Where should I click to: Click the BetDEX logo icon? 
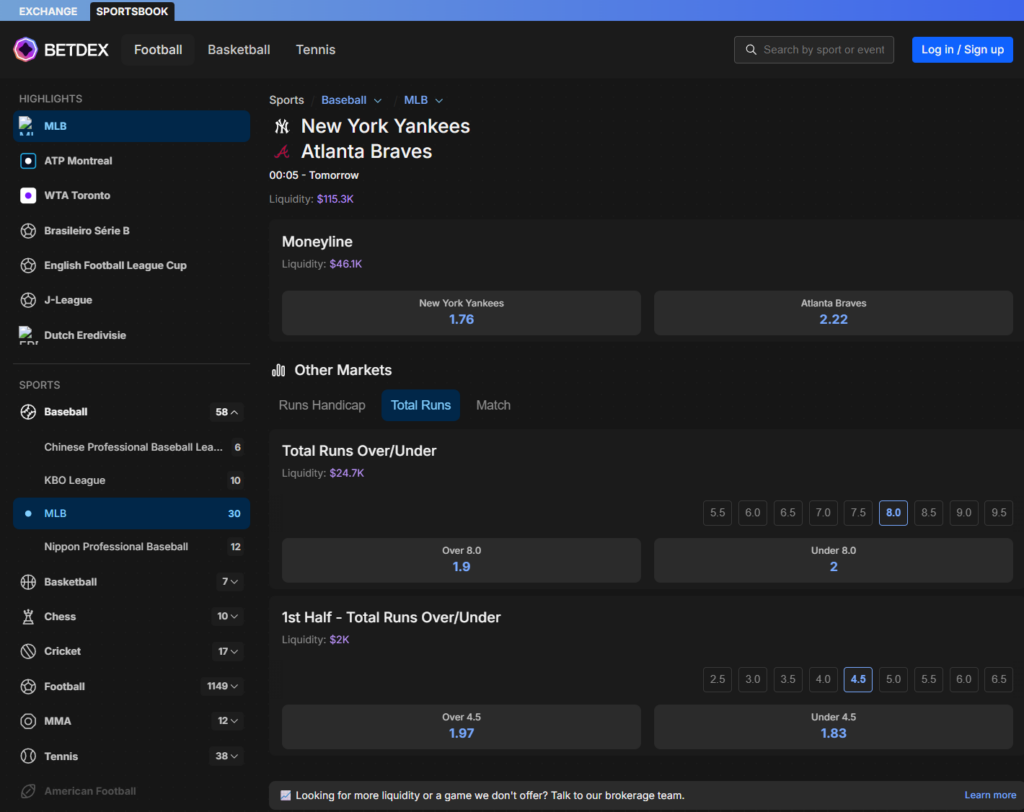pos(25,50)
